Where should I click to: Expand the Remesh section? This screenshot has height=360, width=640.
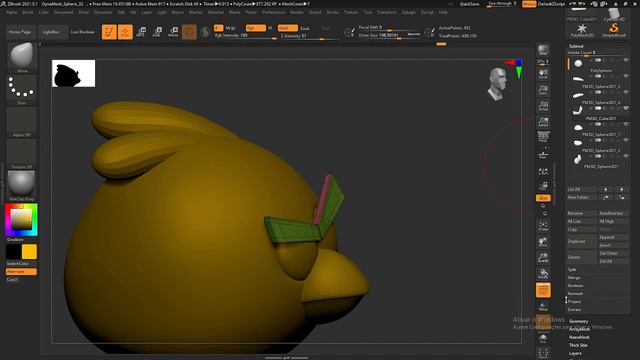point(575,293)
